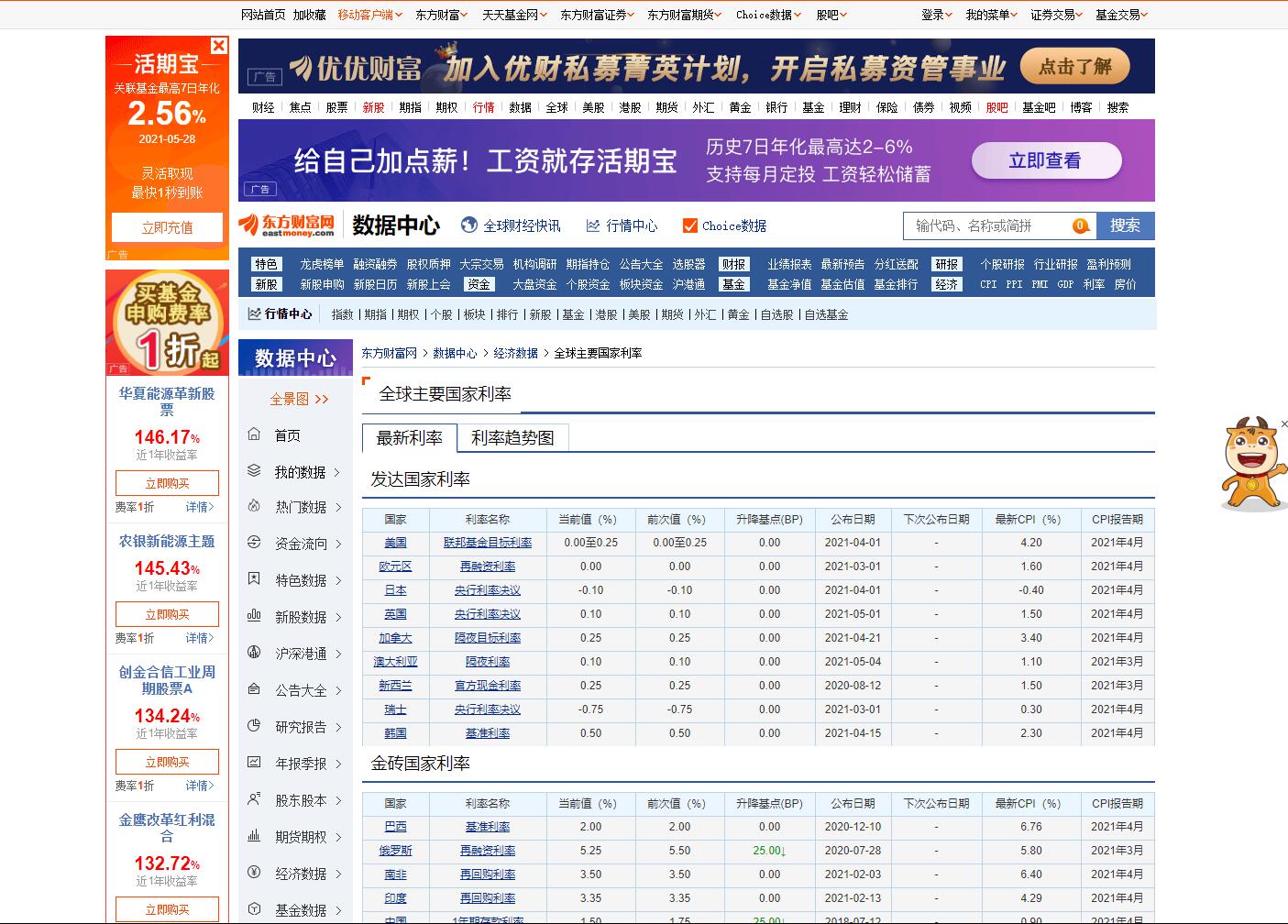Click the home icon beside 首页 in sidebar
The height and width of the screenshot is (924, 1288).
(x=254, y=434)
